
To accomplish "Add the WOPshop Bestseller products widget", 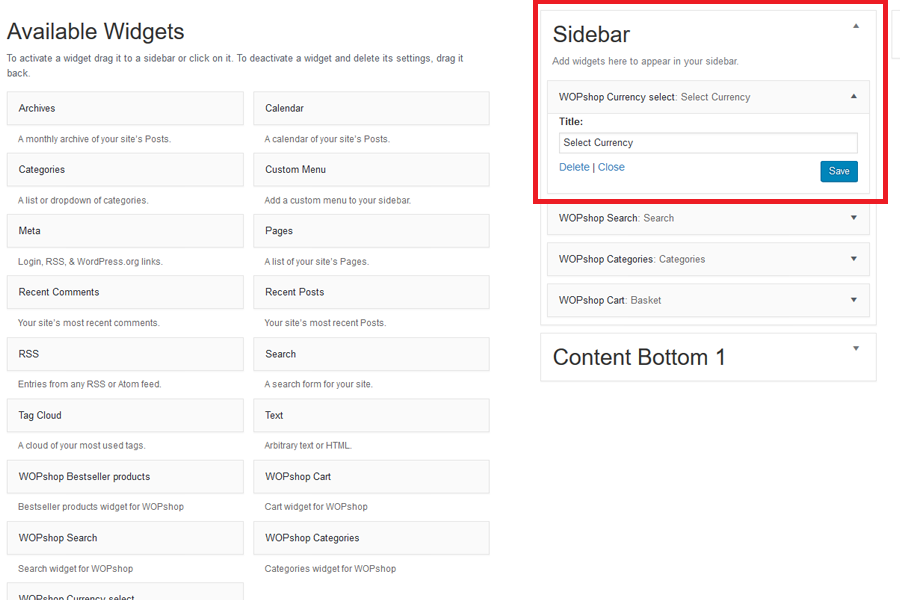I will [125, 477].
